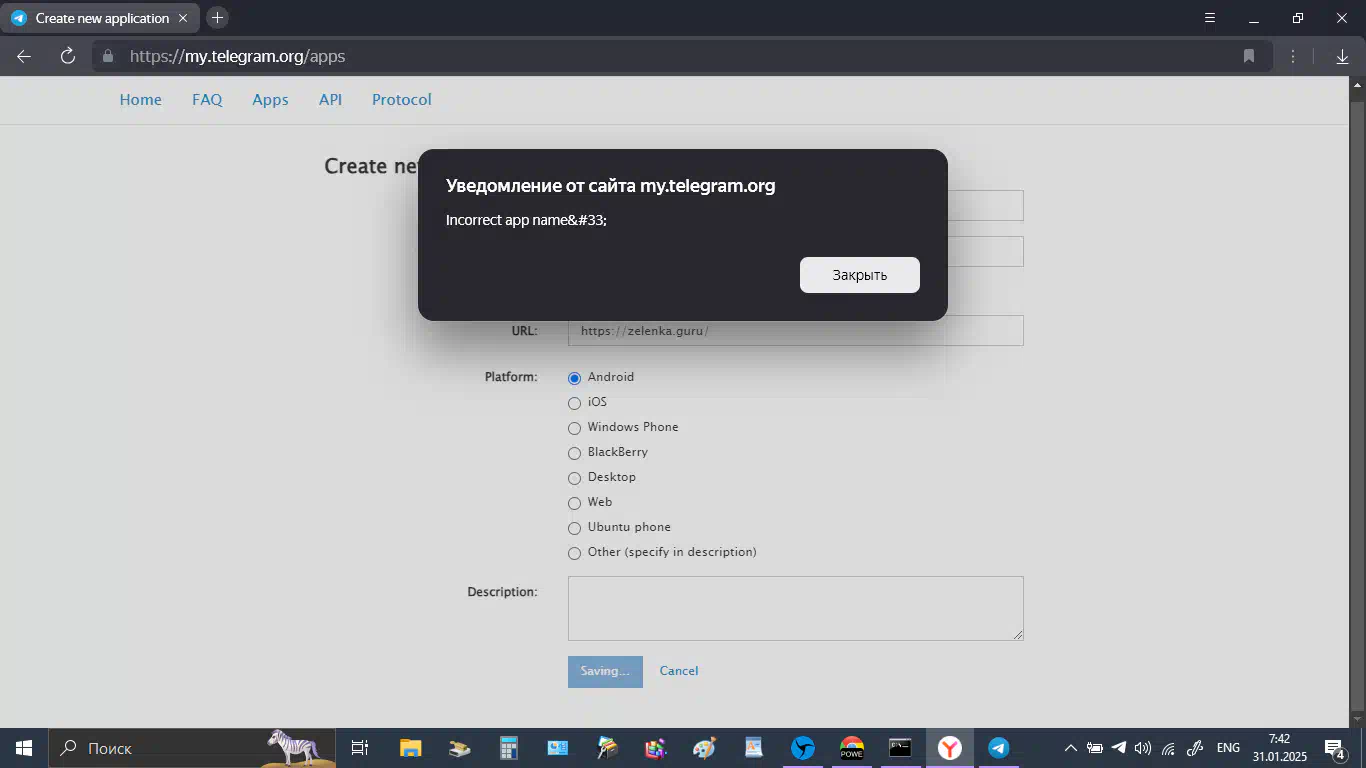Viewport: 1366px width, 768px height.
Task: Switch ENG input language indicator
Action: [x=1228, y=748]
